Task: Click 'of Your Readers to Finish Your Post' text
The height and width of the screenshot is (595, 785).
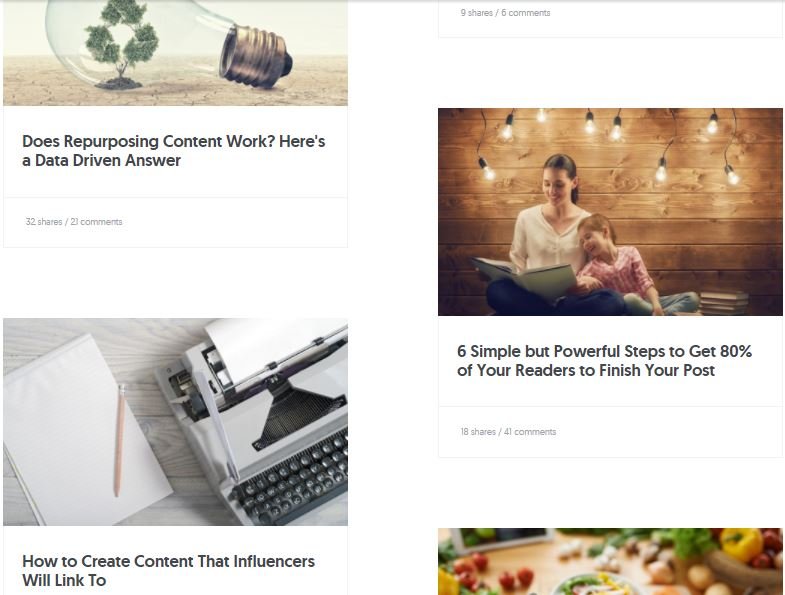Action: pyautogui.click(x=586, y=370)
